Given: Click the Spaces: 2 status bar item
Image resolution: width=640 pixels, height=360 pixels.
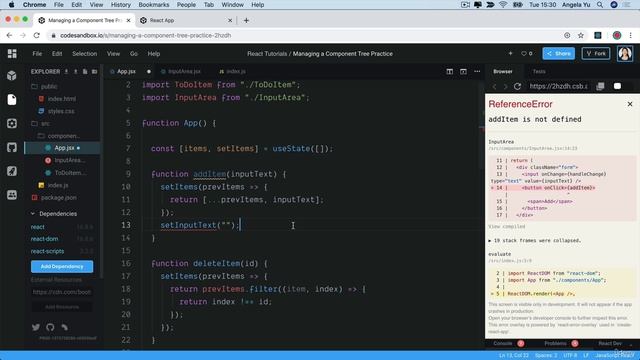Looking at the screenshot, I should 546,355.
